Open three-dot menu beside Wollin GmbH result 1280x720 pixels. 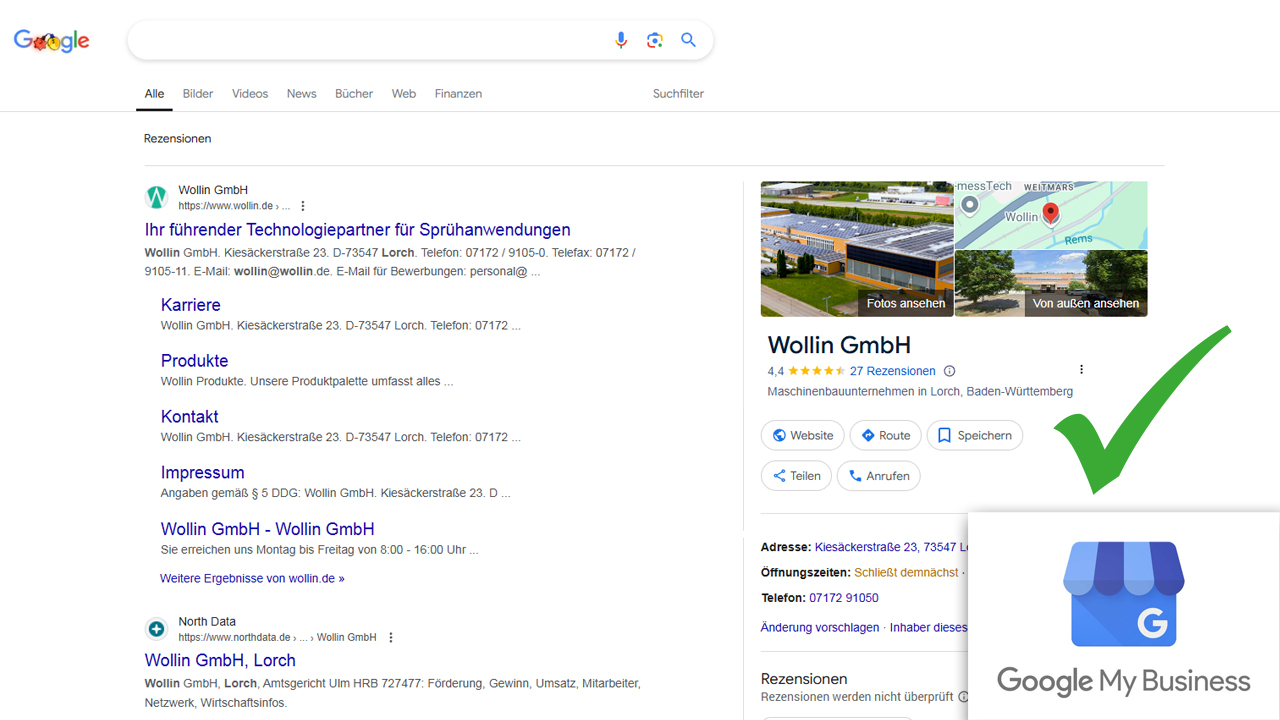click(x=303, y=206)
